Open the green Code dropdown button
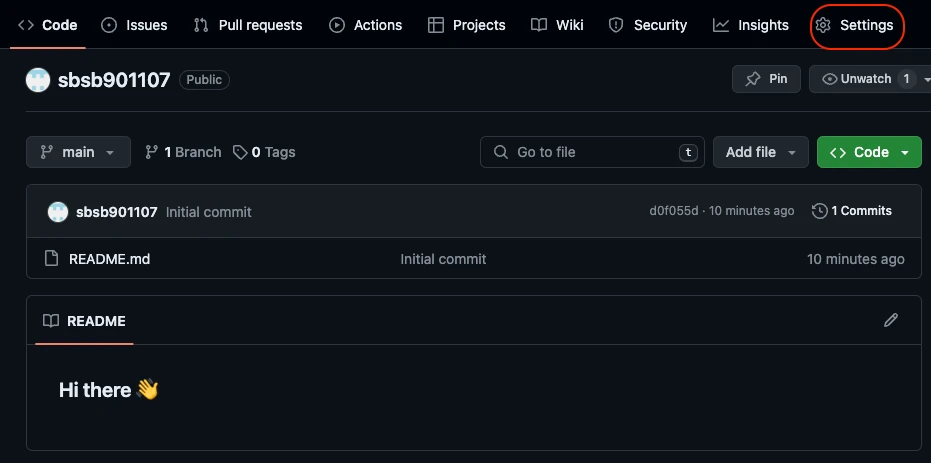Screen dimensions: 931x463 [869, 152]
